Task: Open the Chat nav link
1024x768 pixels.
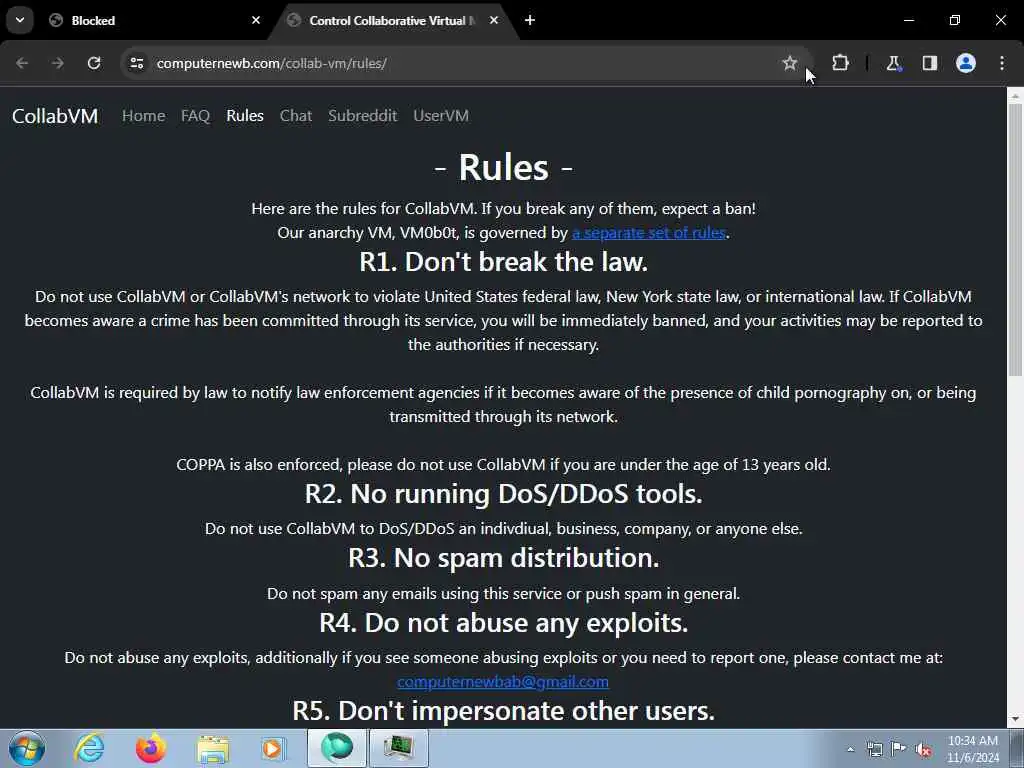Action: [x=296, y=116]
